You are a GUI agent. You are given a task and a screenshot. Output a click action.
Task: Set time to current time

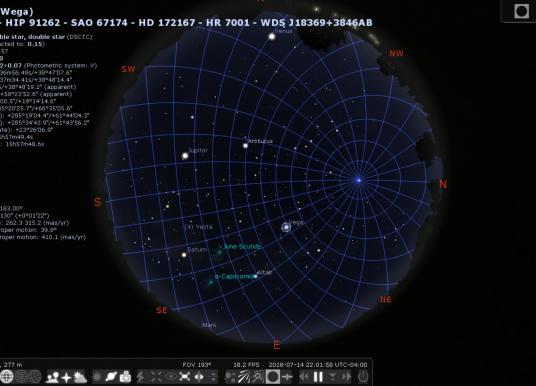pyautogui.click(x=332, y=377)
